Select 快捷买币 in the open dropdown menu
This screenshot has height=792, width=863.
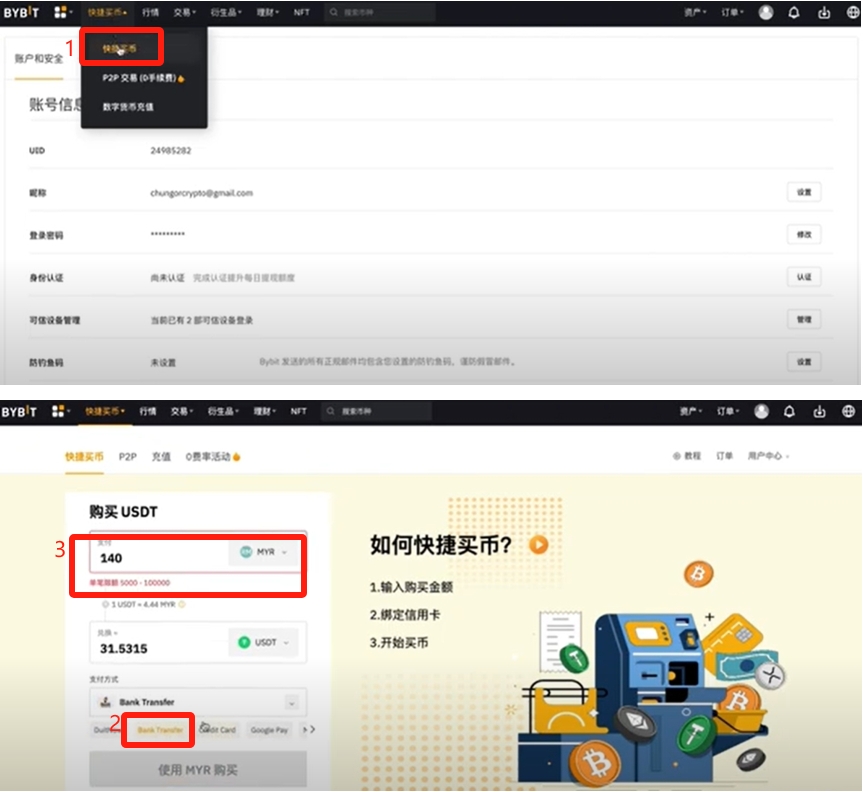click(119, 48)
